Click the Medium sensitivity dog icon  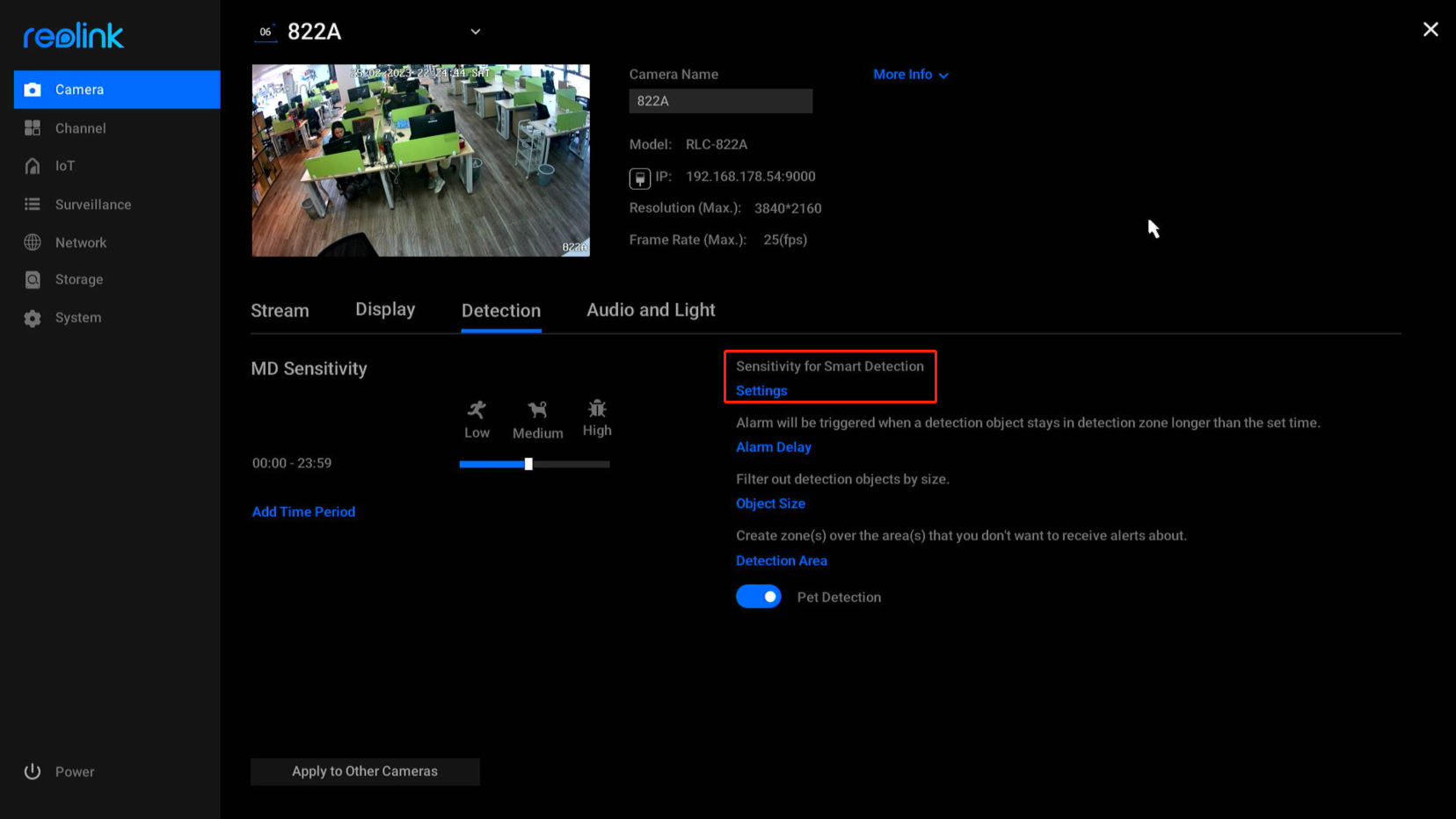point(537,409)
